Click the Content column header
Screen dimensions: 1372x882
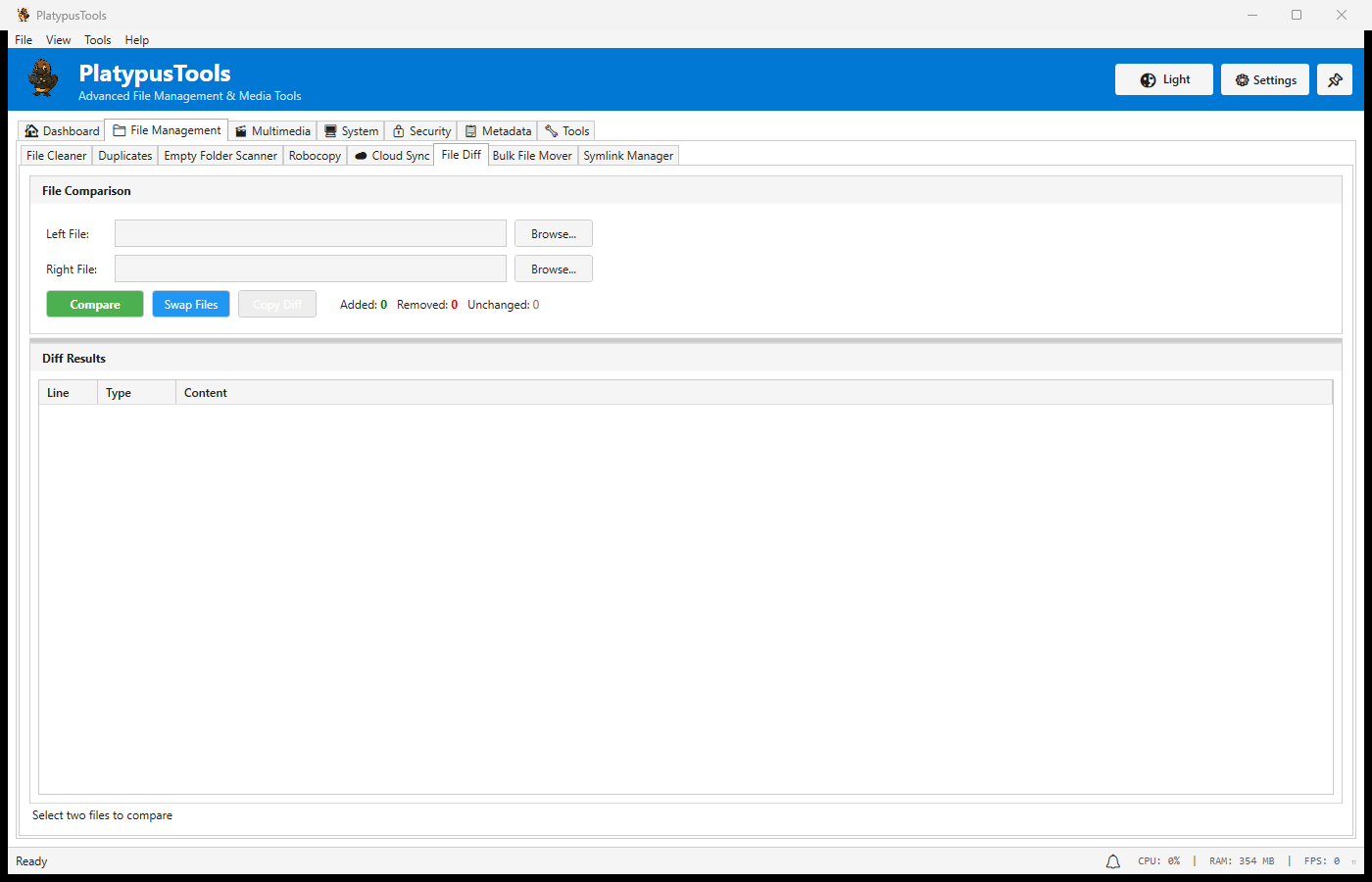coord(206,393)
